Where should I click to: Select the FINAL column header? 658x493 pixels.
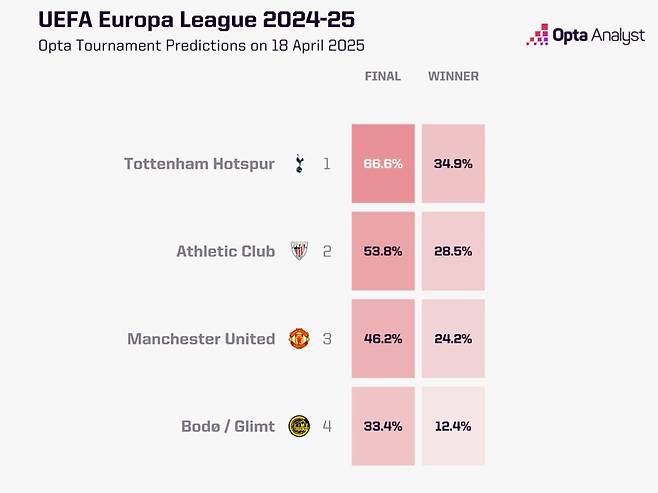tap(383, 76)
